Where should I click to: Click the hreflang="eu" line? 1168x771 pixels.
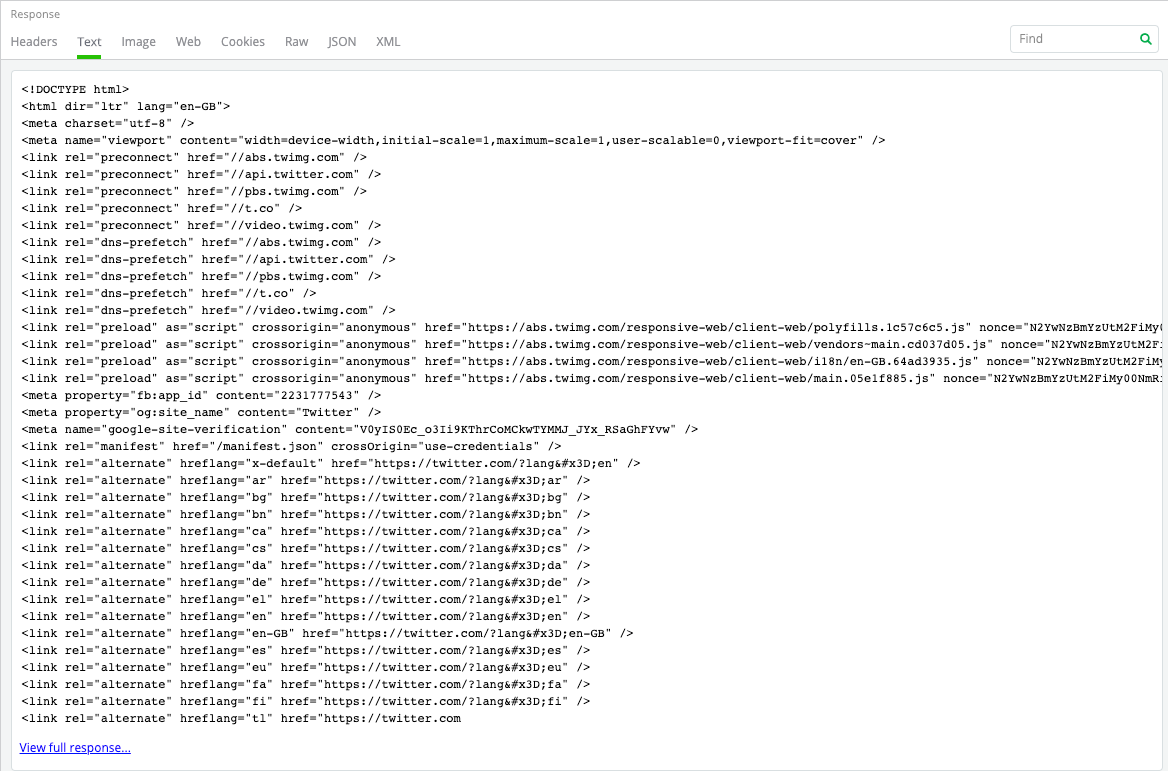(306, 668)
